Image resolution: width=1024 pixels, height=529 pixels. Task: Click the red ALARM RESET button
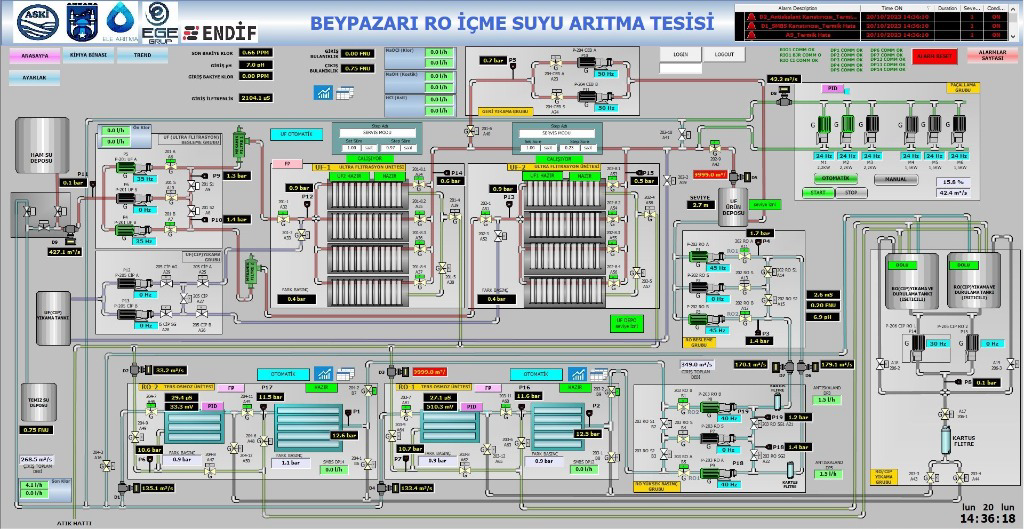pyautogui.click(x=933, y=56)
